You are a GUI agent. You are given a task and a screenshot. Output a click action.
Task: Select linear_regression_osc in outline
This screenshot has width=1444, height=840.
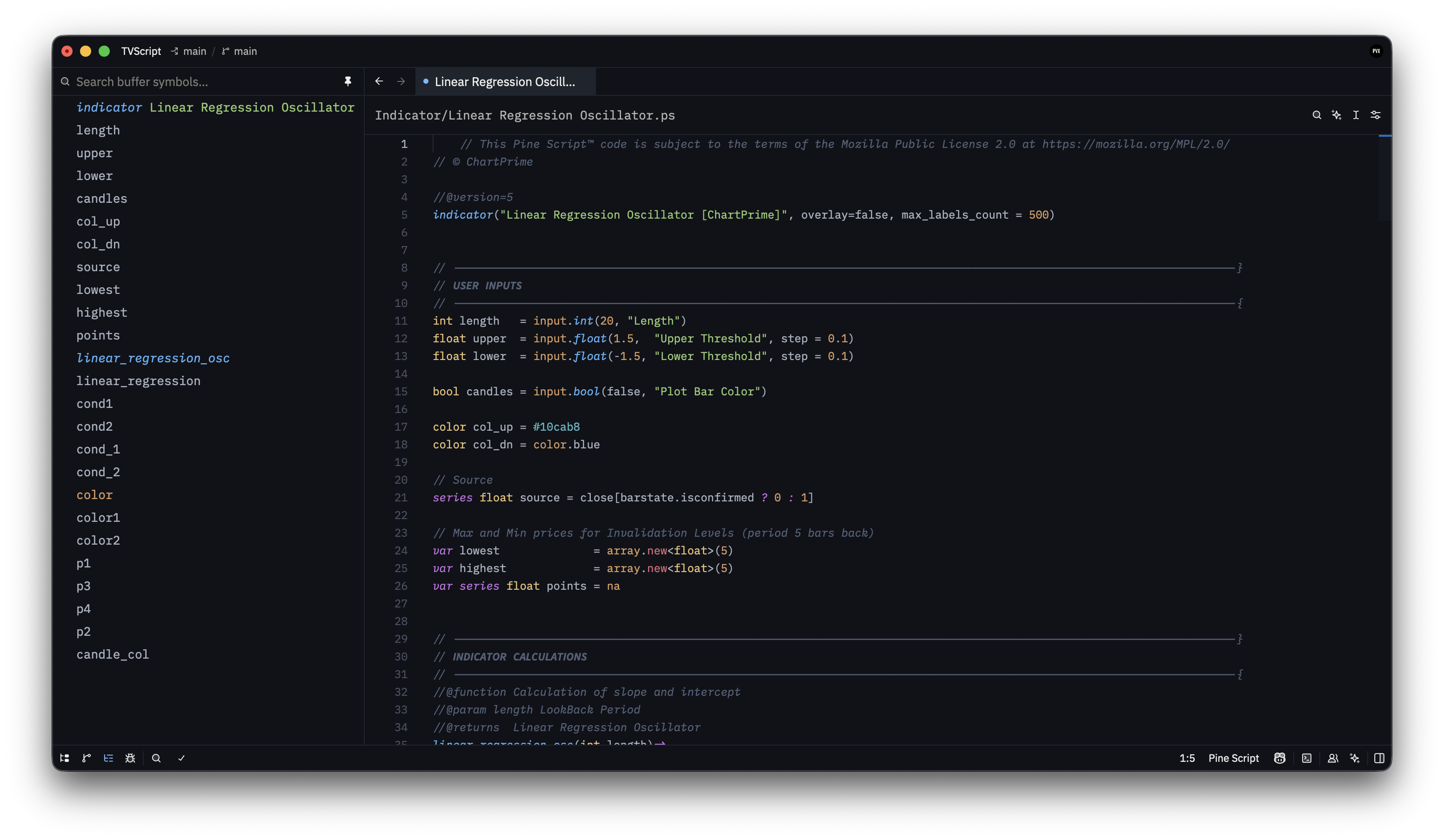click(153, 358)
